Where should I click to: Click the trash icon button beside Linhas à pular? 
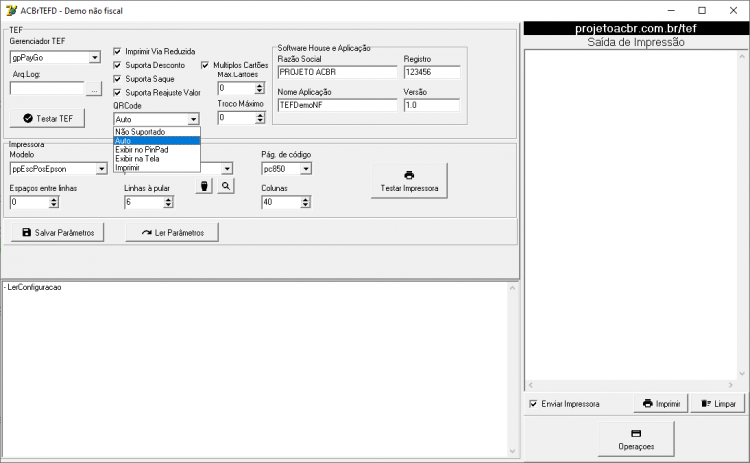click(204, 186)
